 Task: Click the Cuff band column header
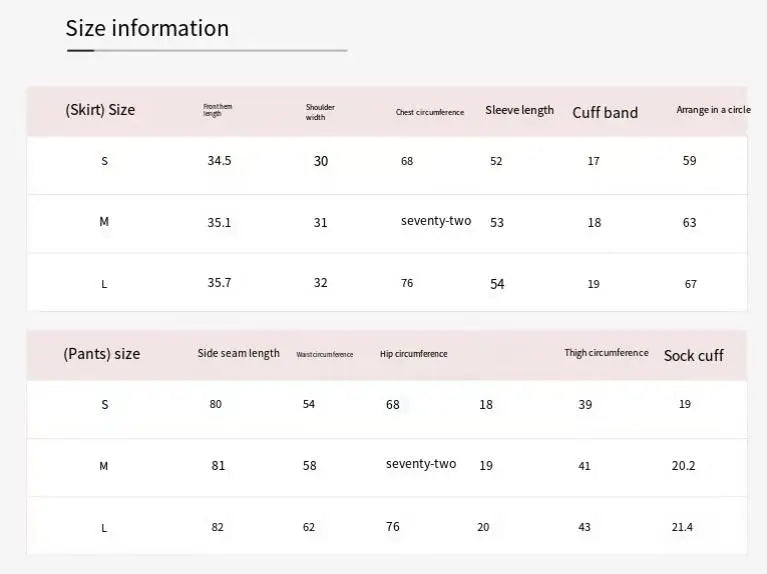click(x=605, y=113)
